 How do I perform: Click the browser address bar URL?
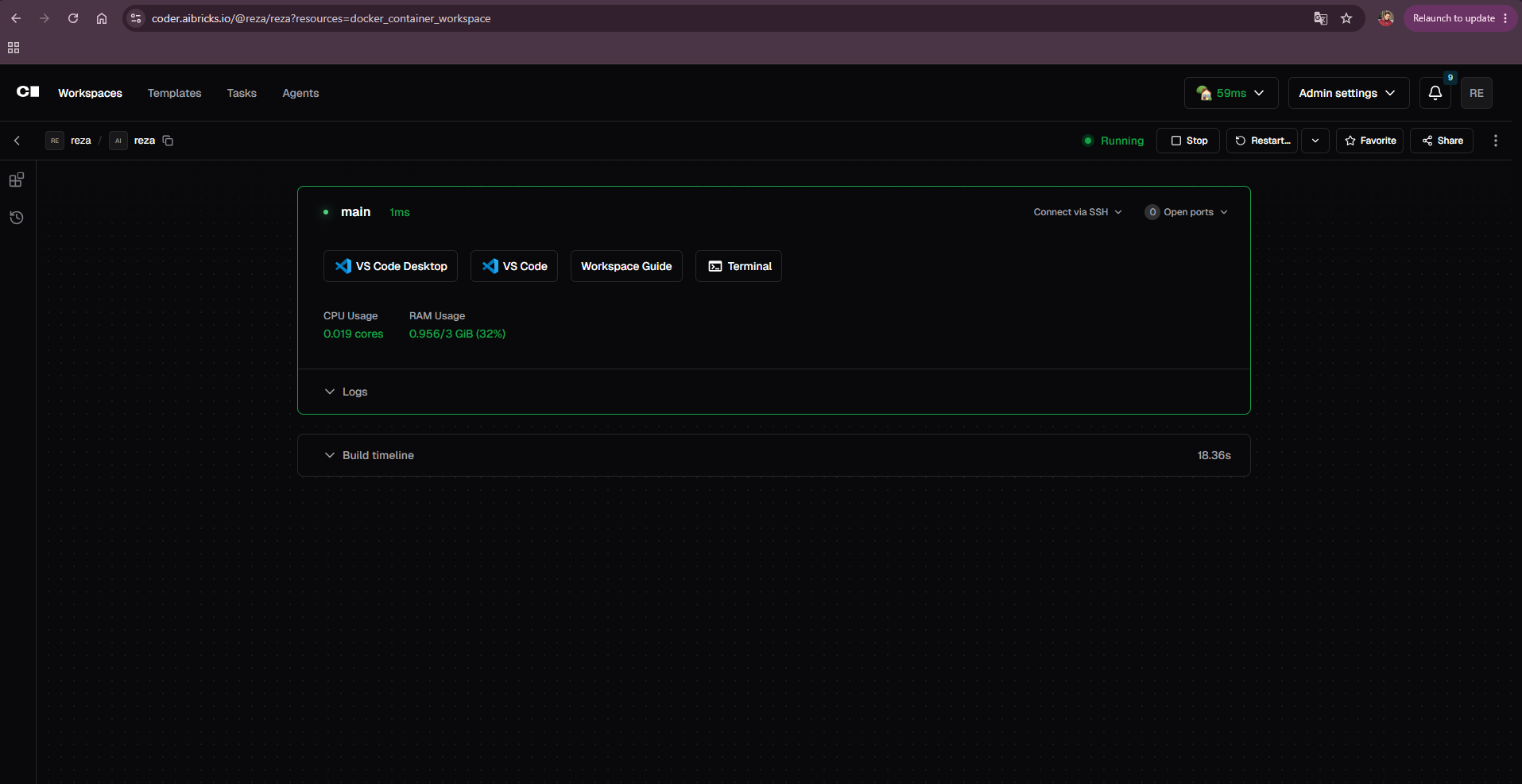coord(321,18)
